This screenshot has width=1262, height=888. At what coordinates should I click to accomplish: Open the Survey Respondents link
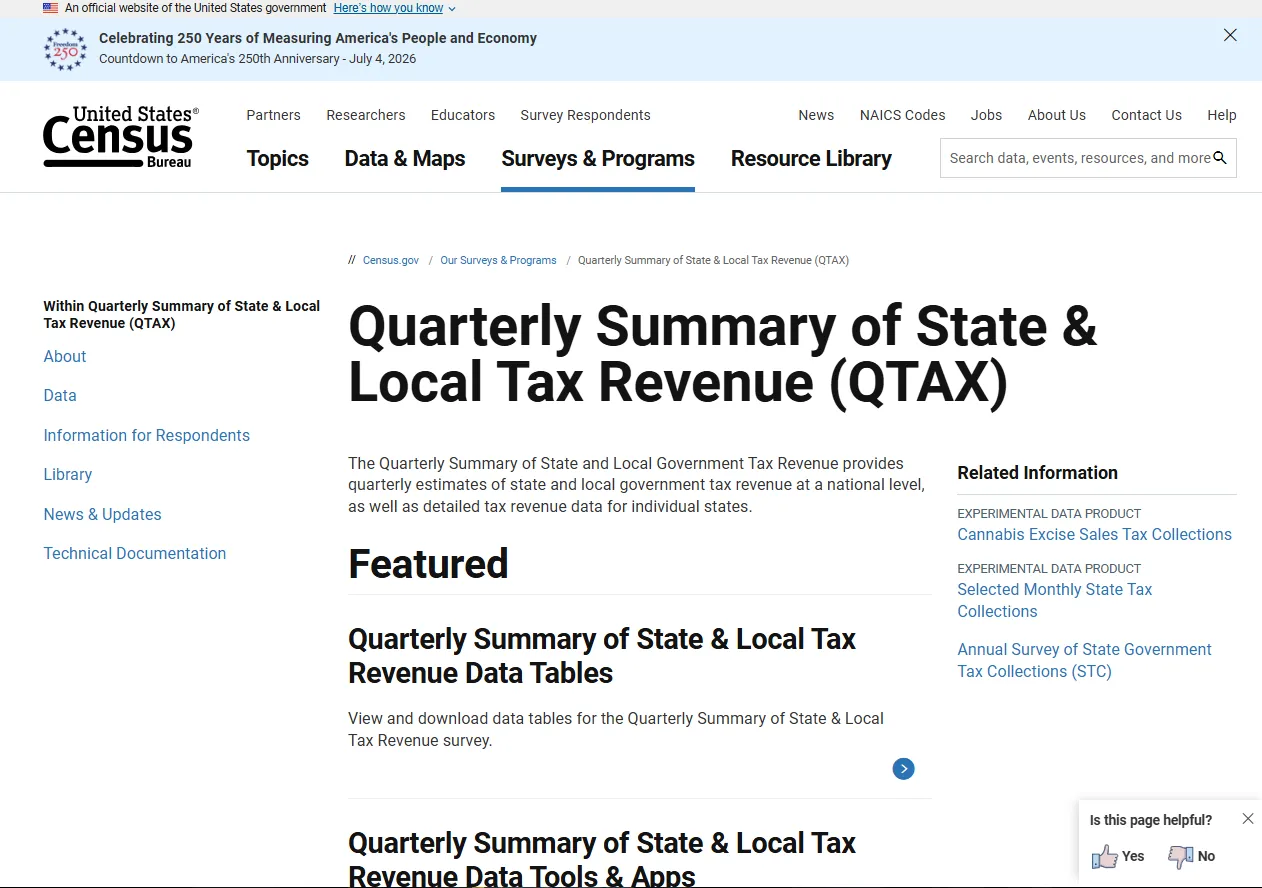(585, 115)
